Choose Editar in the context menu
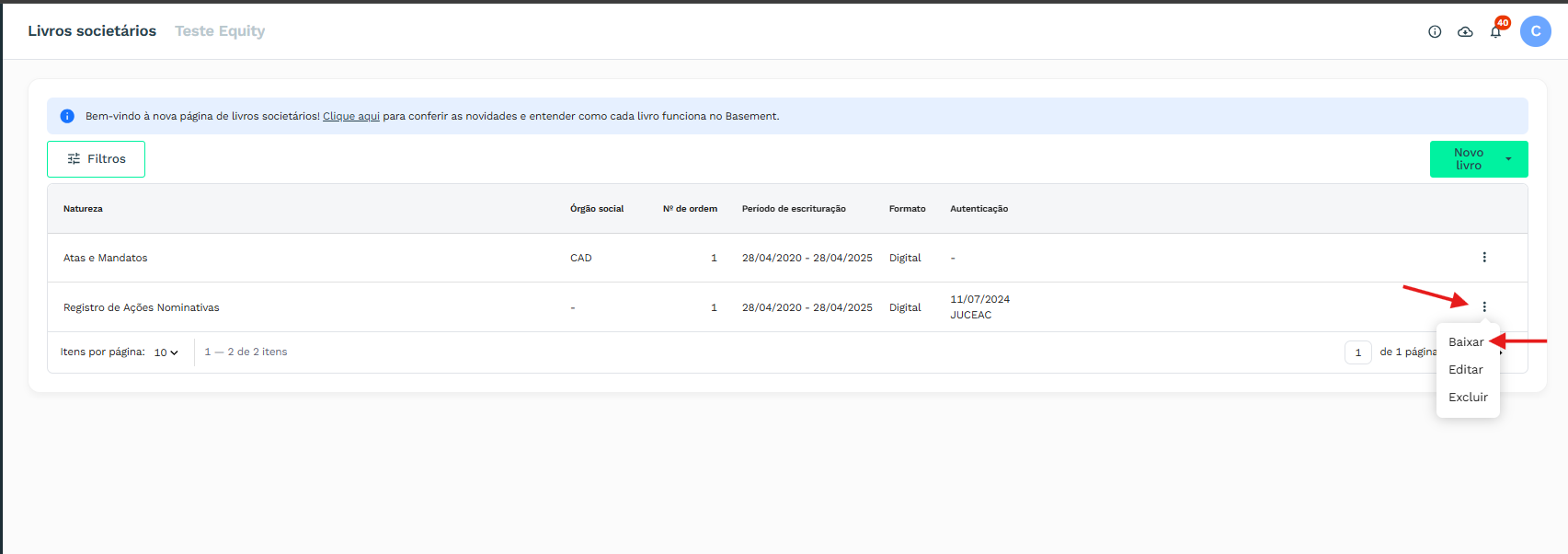The image size is (1568, 554). [x=1465, y=370]
